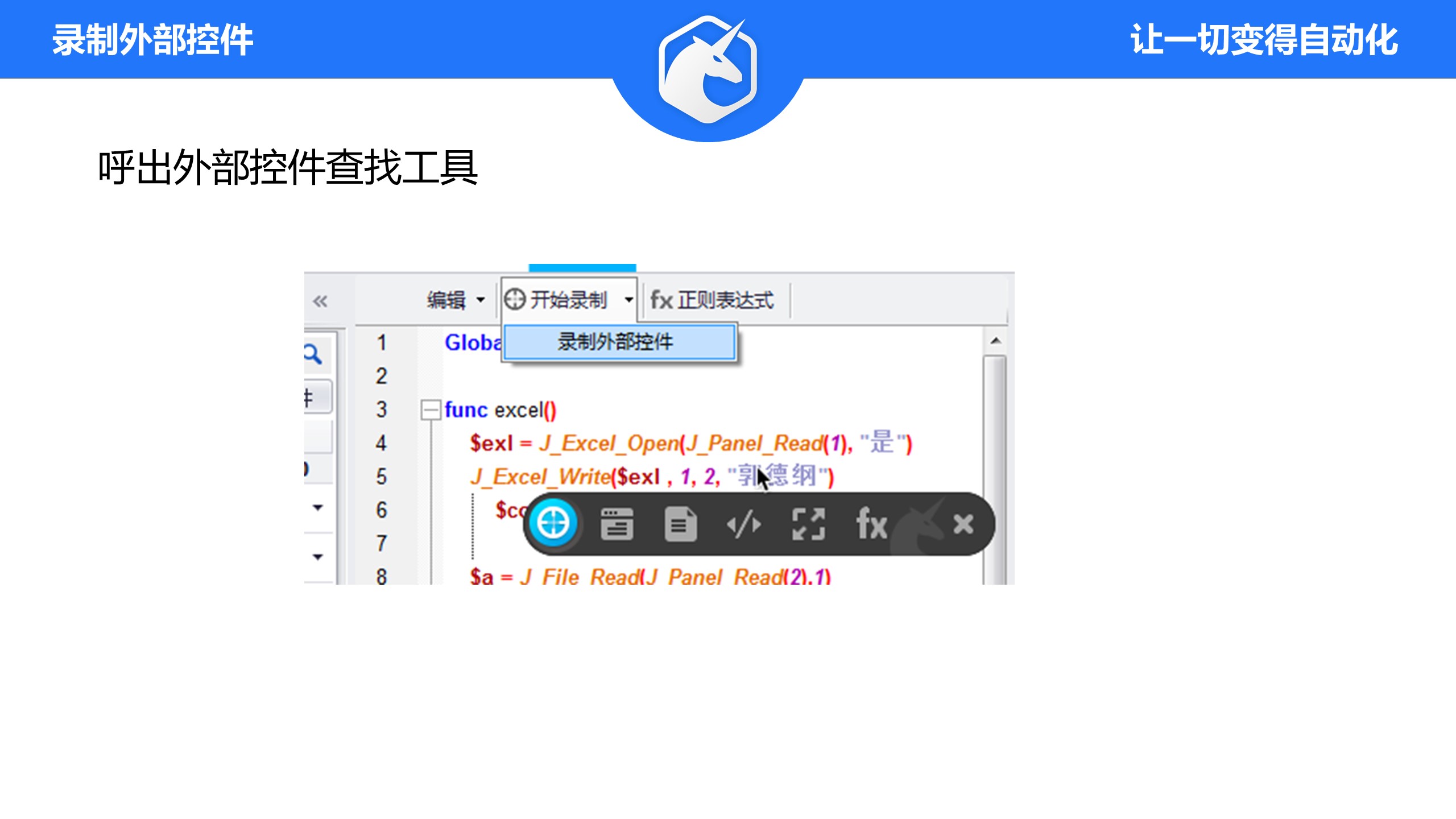Screen dimensions: 1456x819
Task: Click the fullscreen region capture icon
Action: (x=808, y=524)
